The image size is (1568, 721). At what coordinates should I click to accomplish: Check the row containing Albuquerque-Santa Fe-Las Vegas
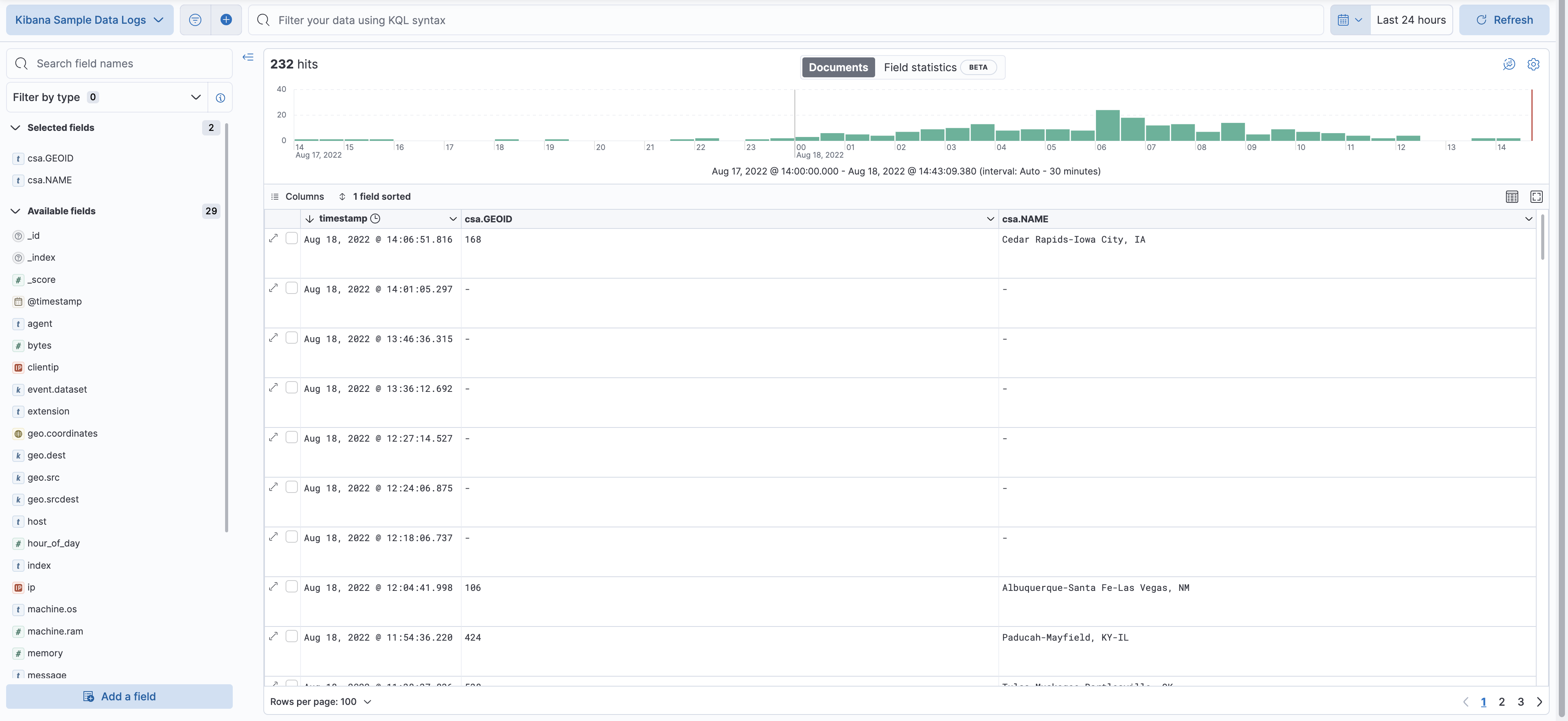(292, 587)
